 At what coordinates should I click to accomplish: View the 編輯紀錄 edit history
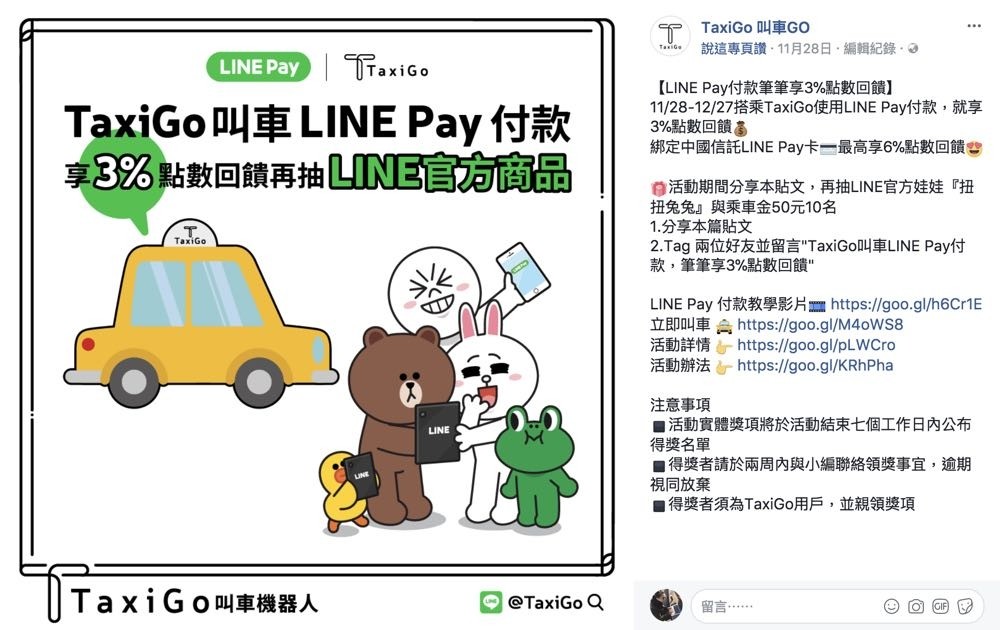click(x=869, y=48)
